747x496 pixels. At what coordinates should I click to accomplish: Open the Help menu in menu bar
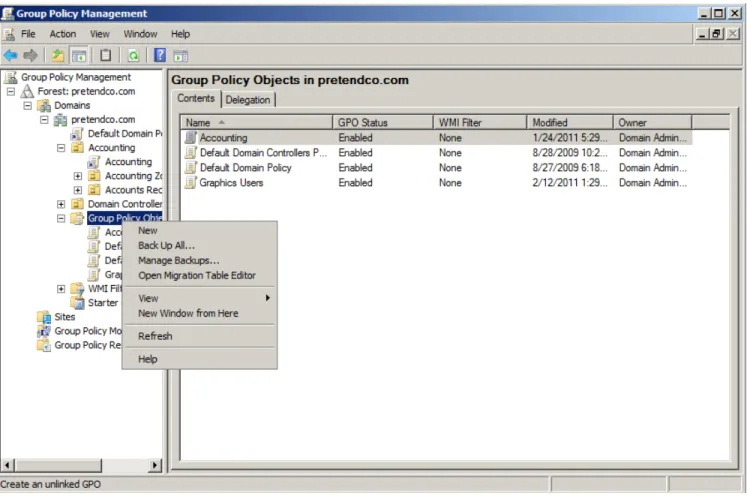click(181, 34)
